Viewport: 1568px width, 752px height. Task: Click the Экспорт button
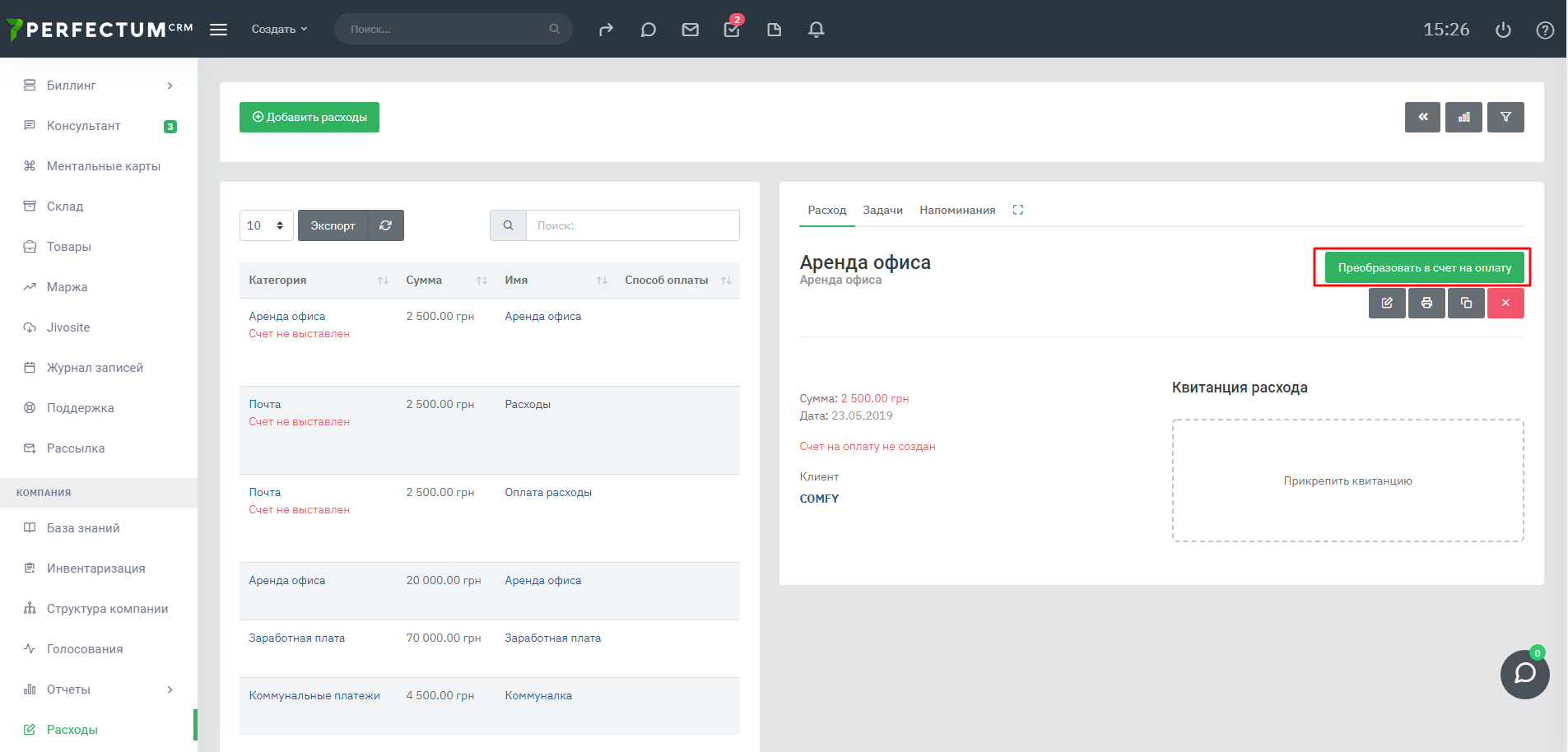tap(333, 225)
